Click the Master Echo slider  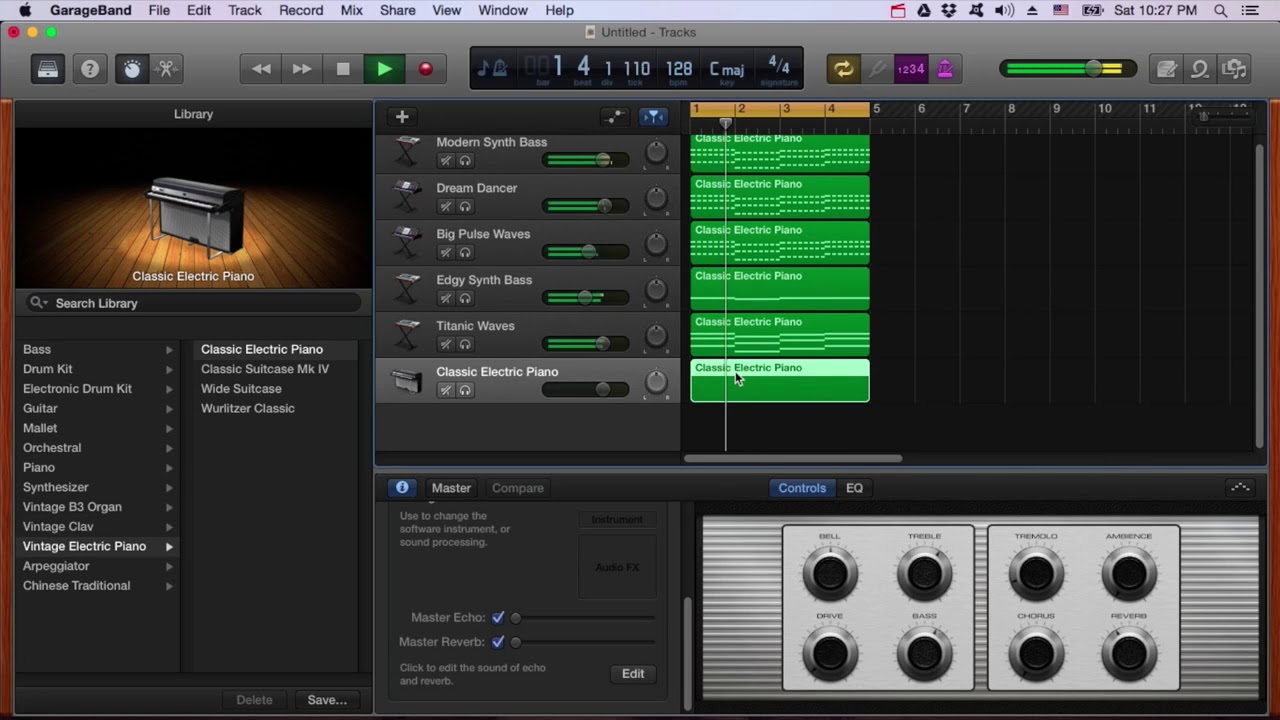click(583, 618)
